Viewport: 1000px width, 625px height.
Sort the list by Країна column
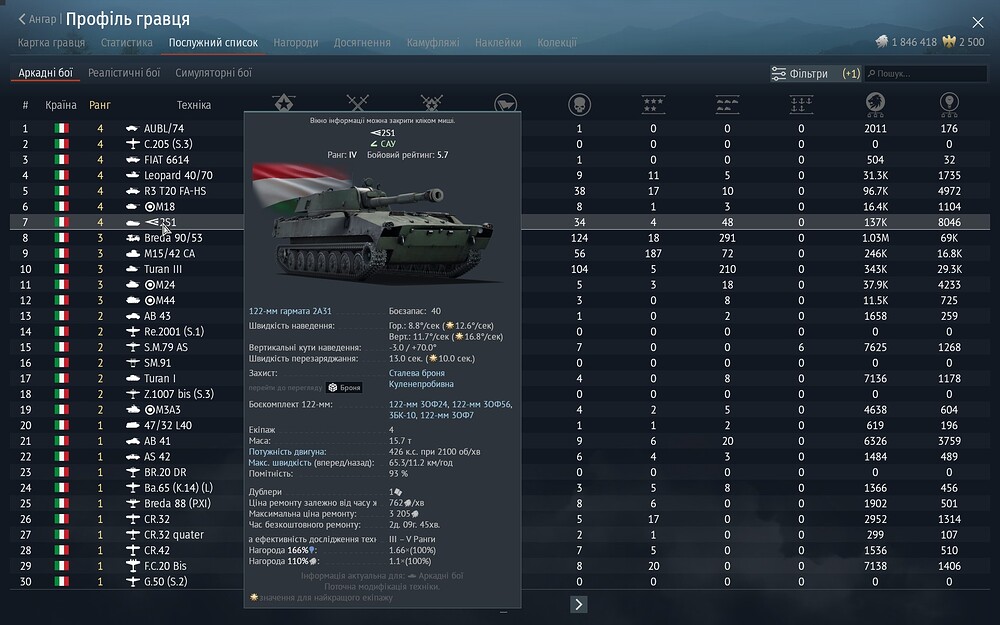[61, 105]
